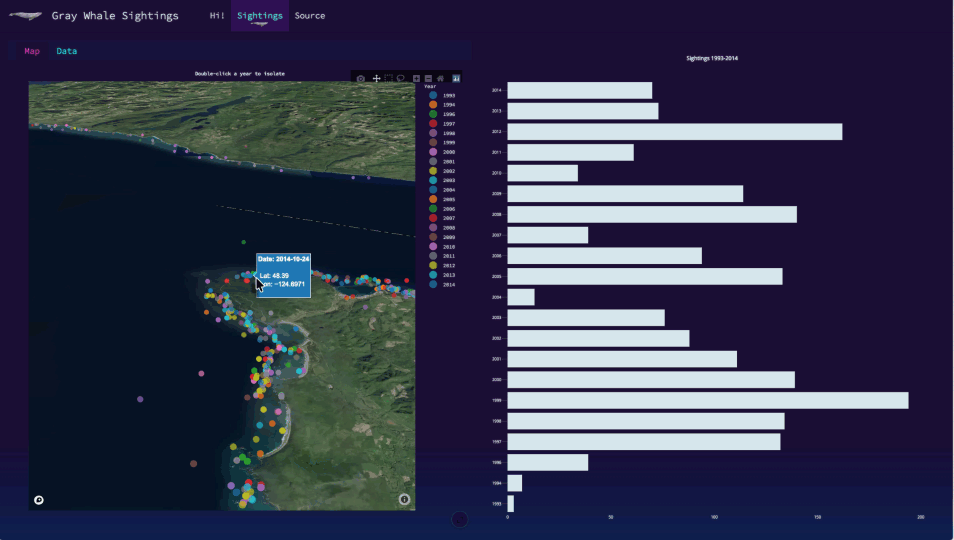Zoom in using the plus modebar icon

pyautogui.click(x=417, y=78)
